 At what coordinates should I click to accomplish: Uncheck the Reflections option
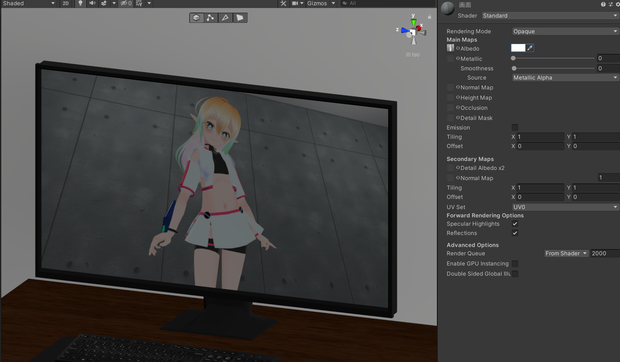click(515, 233)
